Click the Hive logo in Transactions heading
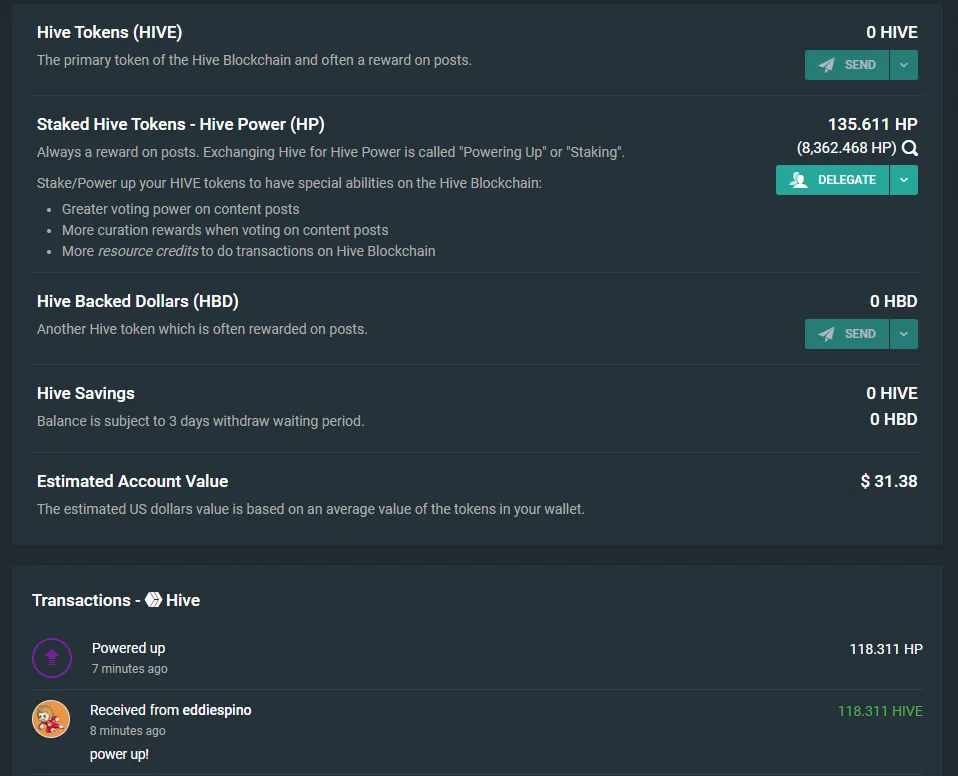The width and height of the screenshot is (958, 776). click(153, 600)
